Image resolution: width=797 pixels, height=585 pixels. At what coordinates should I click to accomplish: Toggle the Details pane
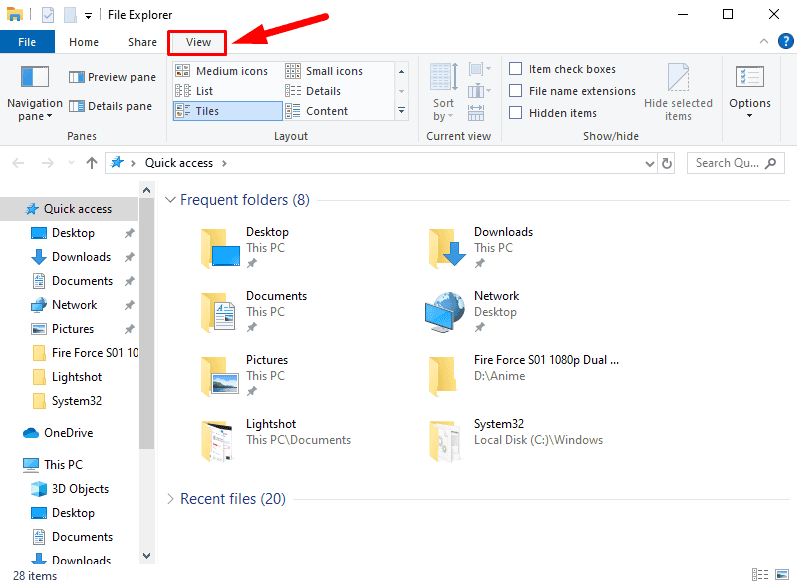[110, 106]
